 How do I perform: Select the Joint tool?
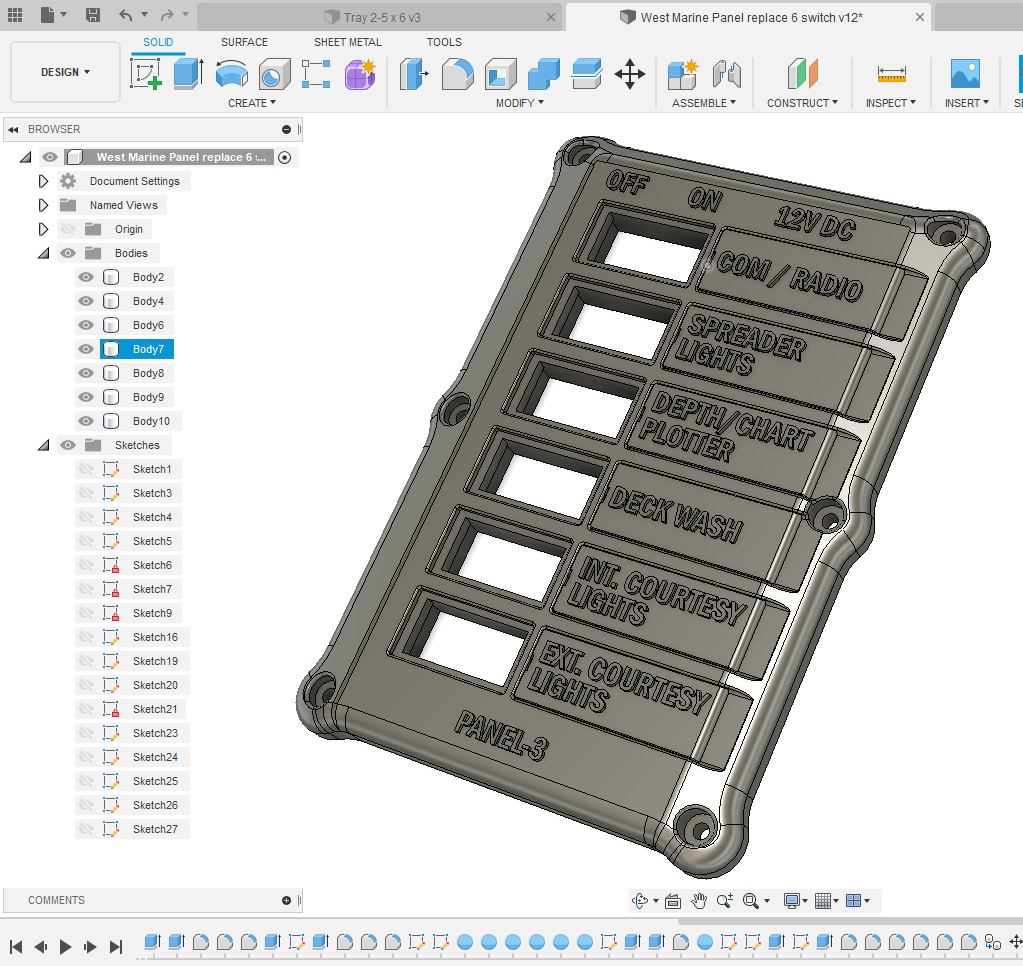[726, 74]
